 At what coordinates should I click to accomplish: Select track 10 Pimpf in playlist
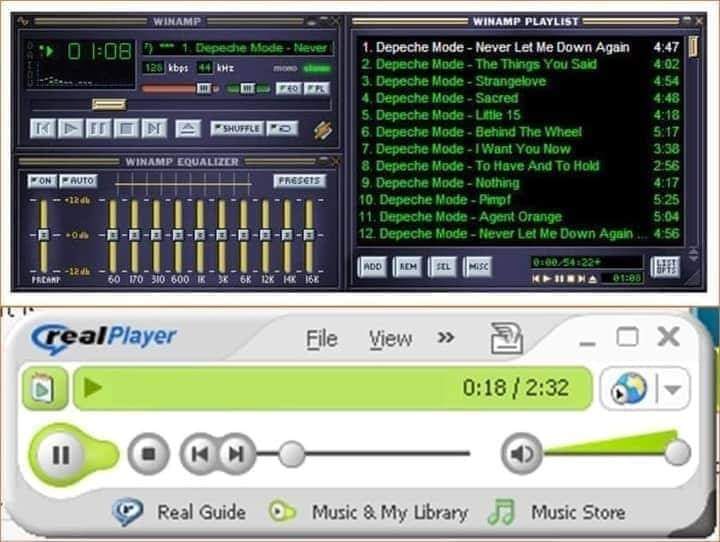[520, 200]
